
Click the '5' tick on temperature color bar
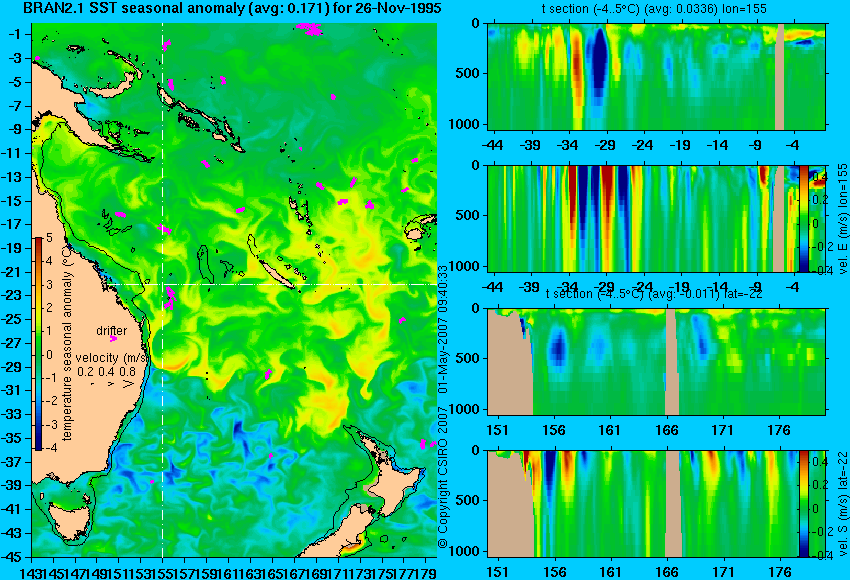(x=49, y=237)
